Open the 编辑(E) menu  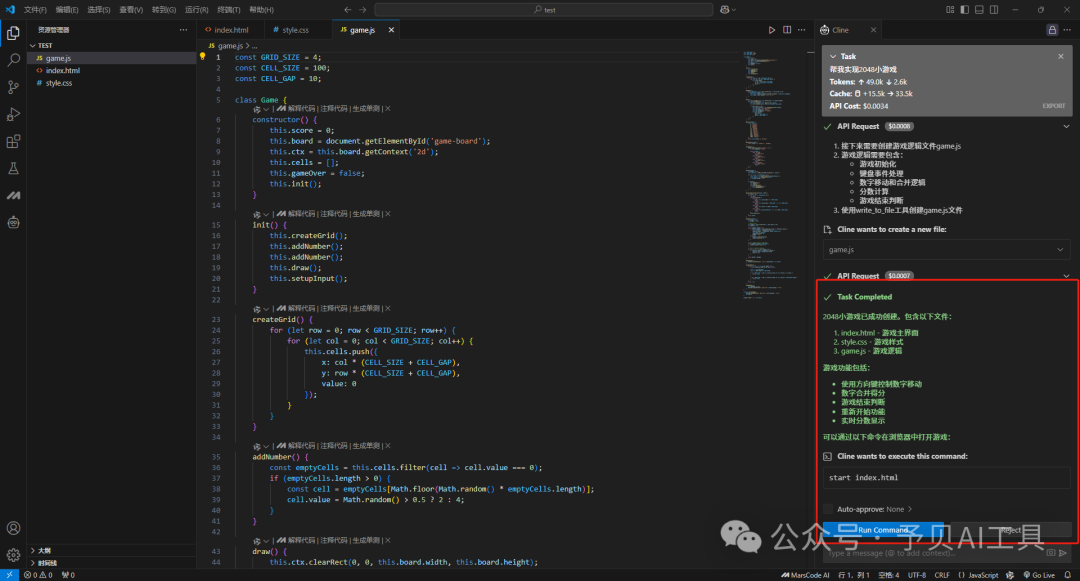coord(67,10)
